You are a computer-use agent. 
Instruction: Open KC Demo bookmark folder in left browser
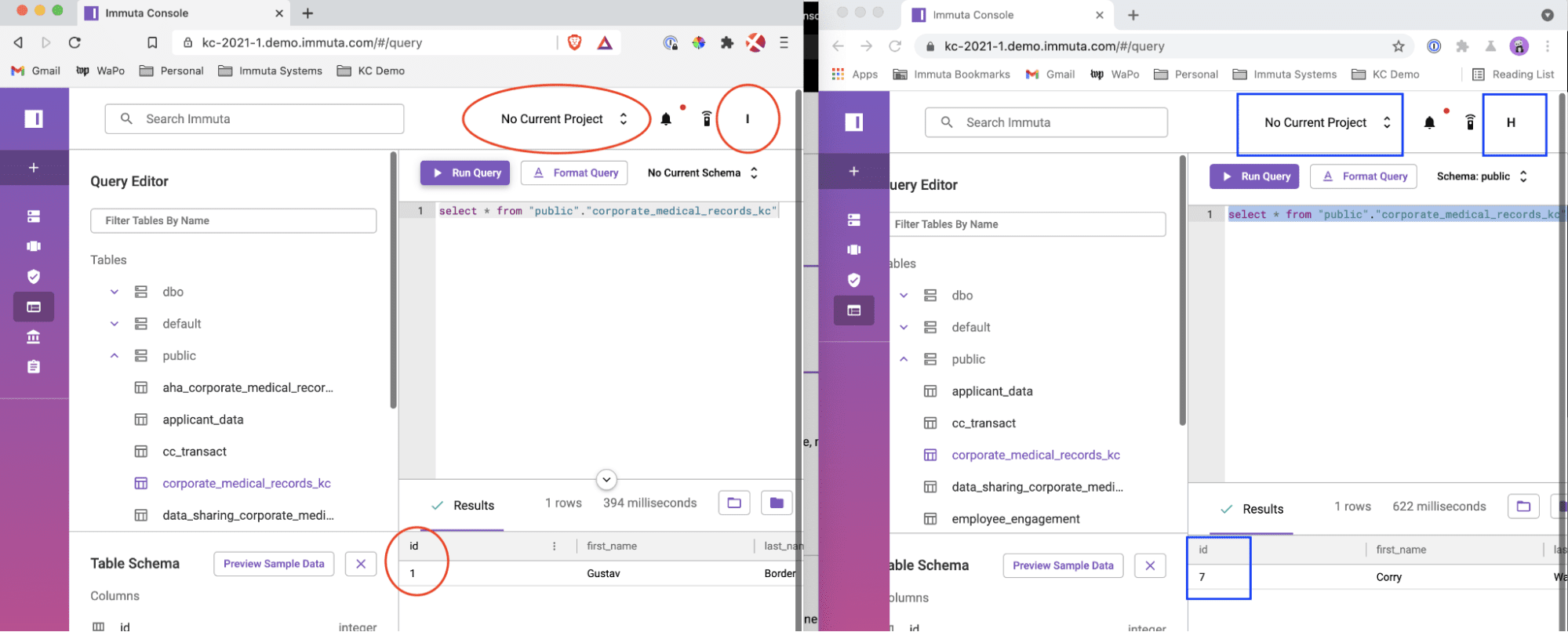click(371, 71)
